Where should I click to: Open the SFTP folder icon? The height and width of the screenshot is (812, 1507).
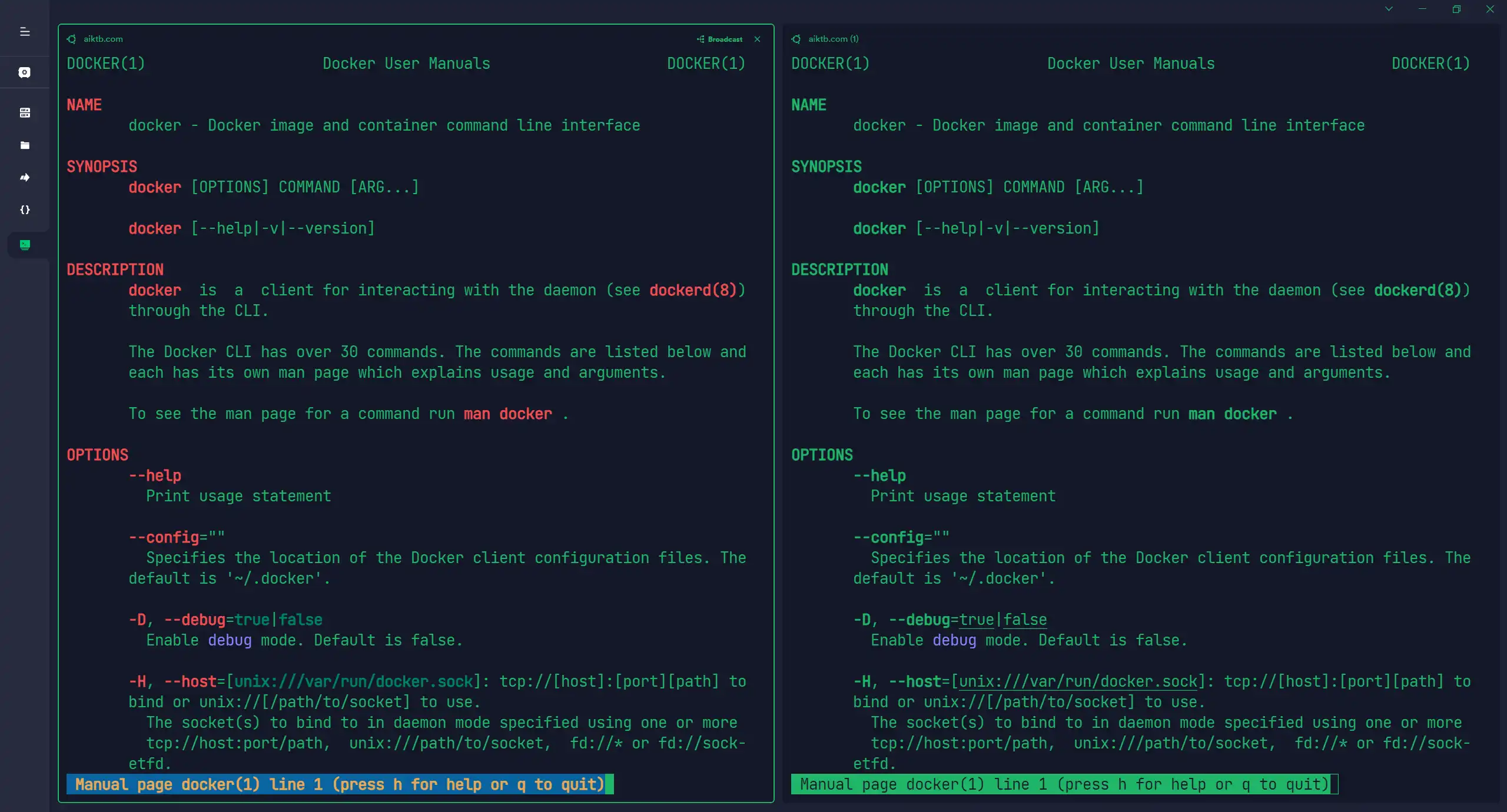coord(25,145)
